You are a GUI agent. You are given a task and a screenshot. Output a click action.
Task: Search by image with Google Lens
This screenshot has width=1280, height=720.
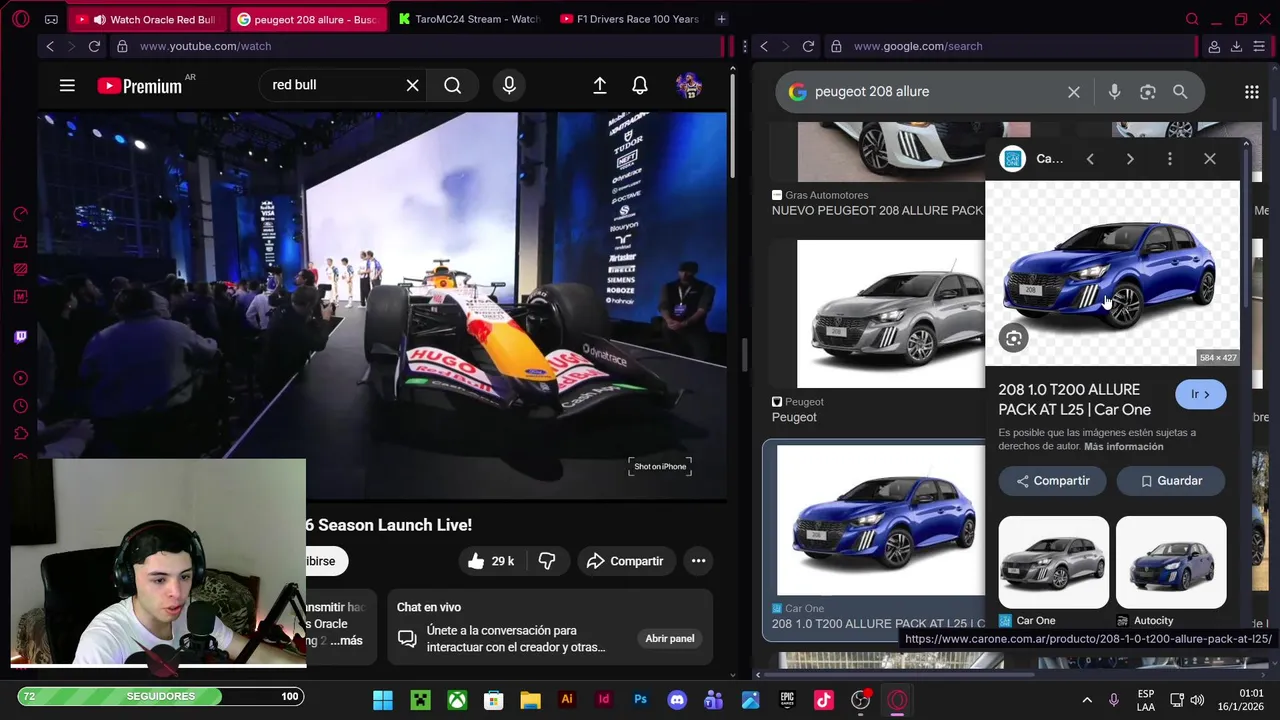click(1148, 92)
